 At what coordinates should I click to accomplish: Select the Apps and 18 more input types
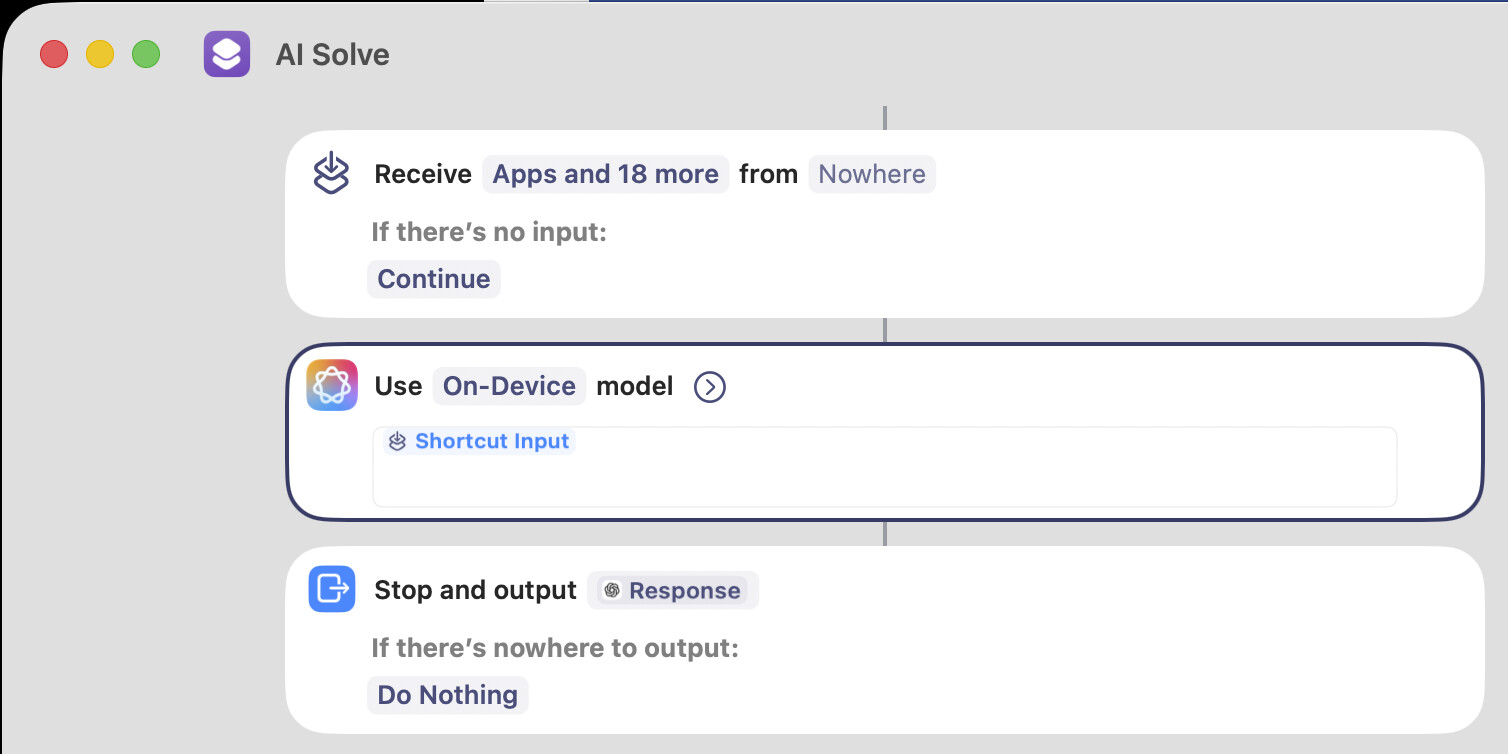click(605, 174)
